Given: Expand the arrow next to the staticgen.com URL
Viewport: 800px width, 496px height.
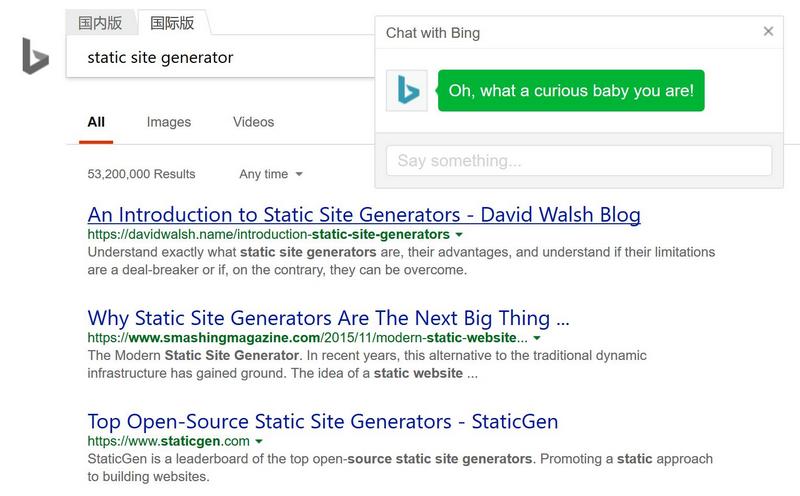Looking at the screenshot, I should [259, 441].
